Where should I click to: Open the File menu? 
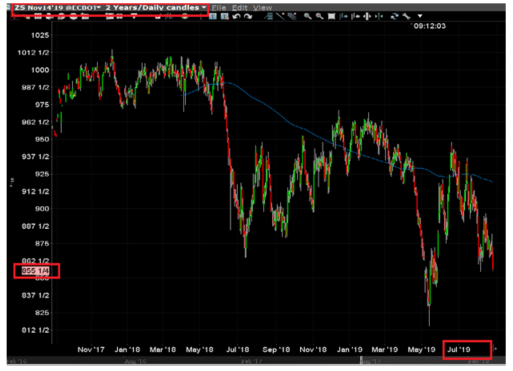click(219, 8)
